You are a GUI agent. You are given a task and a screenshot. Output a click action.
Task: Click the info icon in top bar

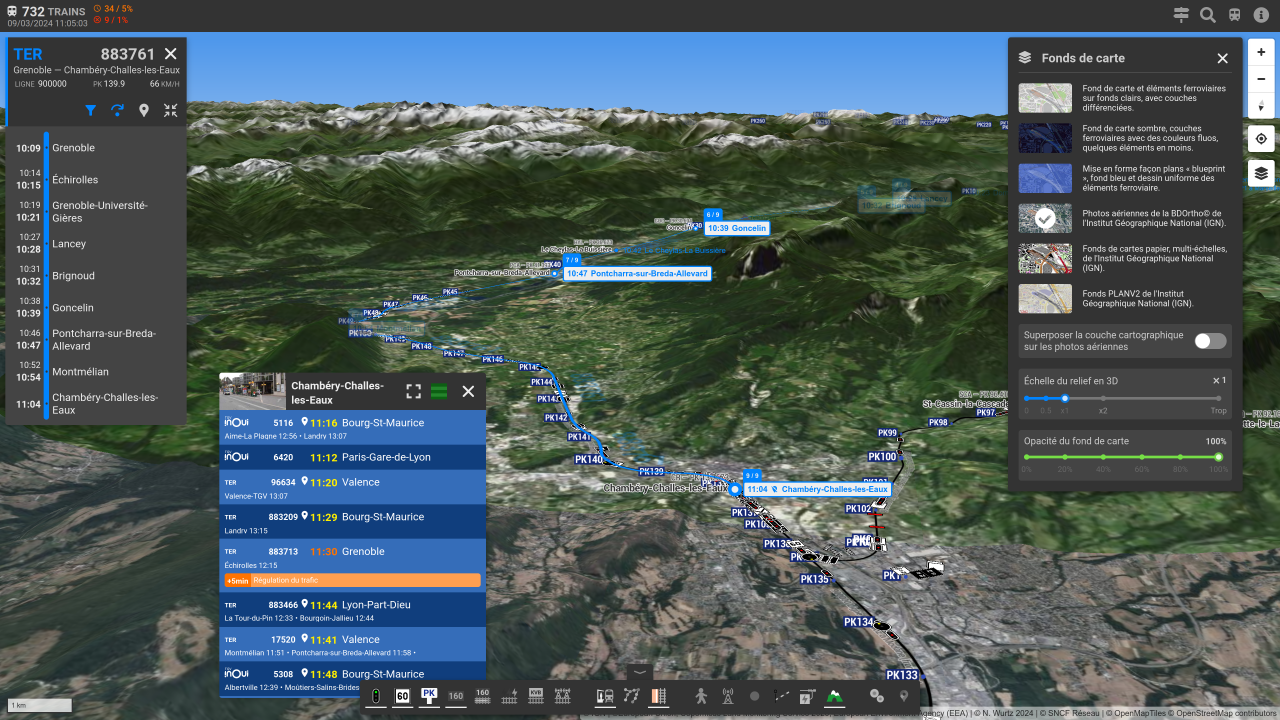coord(1262,15)
